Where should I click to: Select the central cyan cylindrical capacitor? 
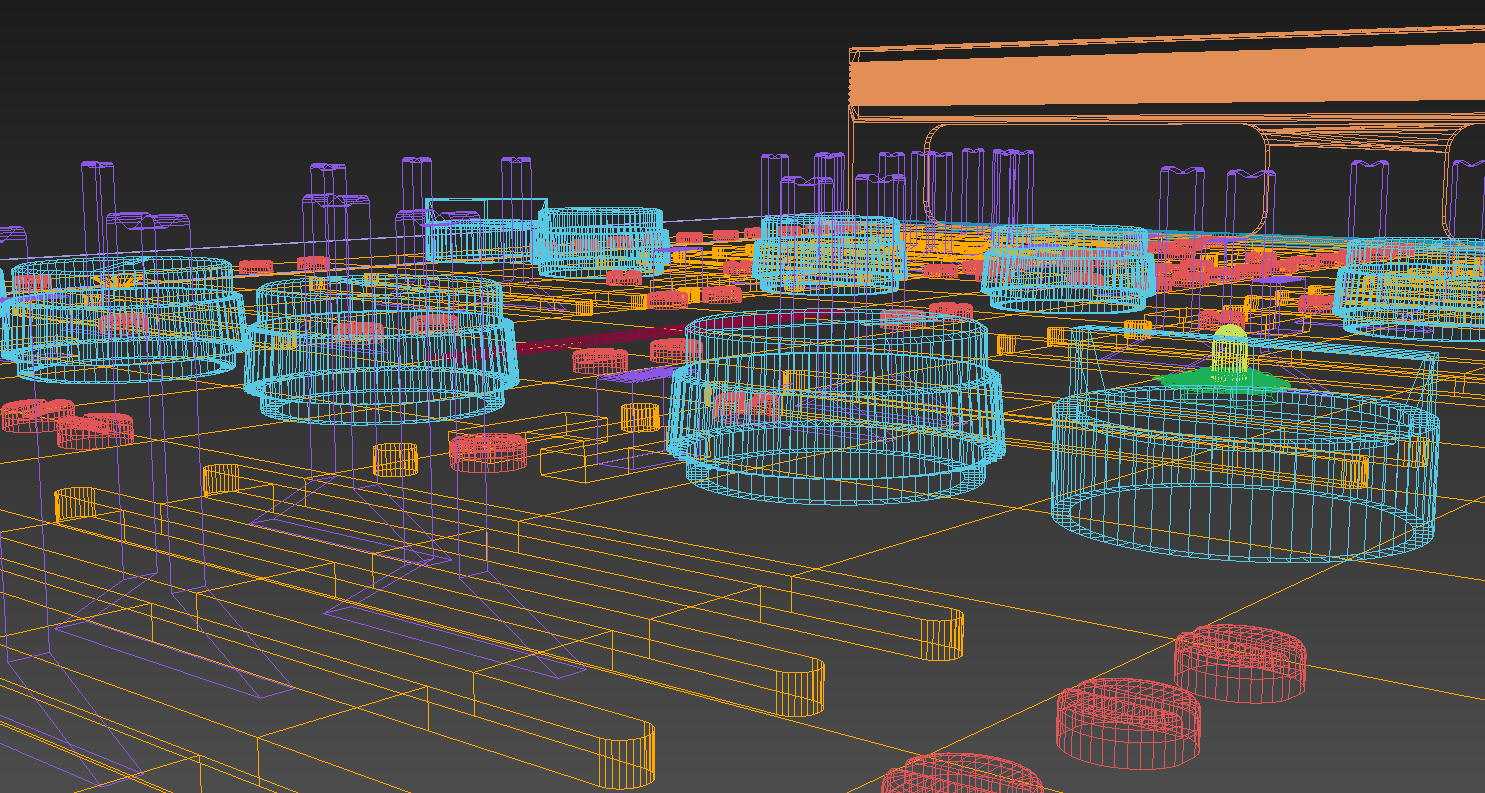pyautogui.click(x=840, y=410)
